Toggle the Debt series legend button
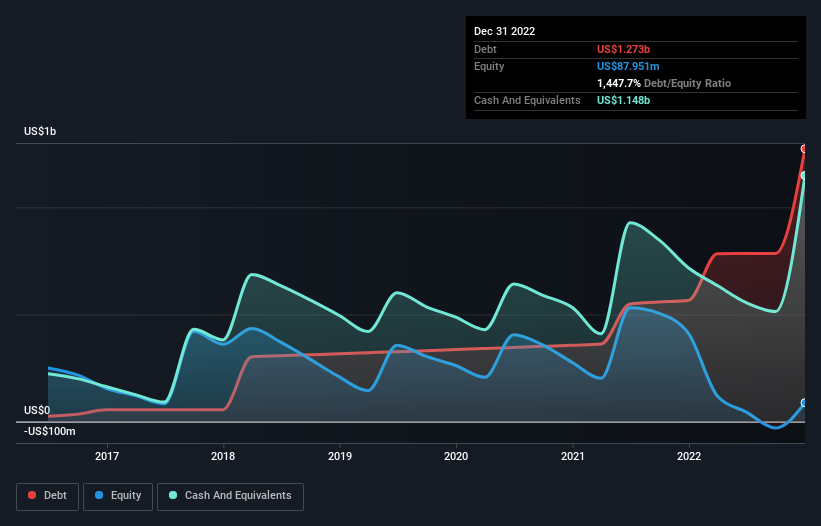 tap(48, 496)
